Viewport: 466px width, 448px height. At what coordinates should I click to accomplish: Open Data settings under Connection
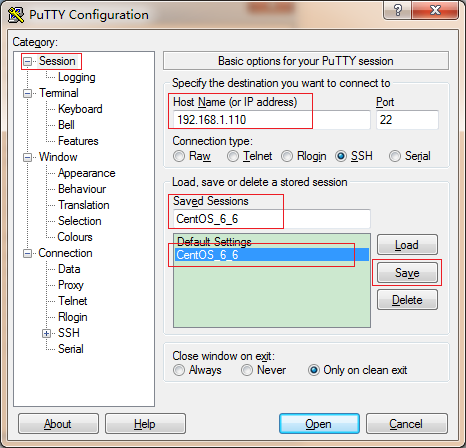tap(69, 269)
